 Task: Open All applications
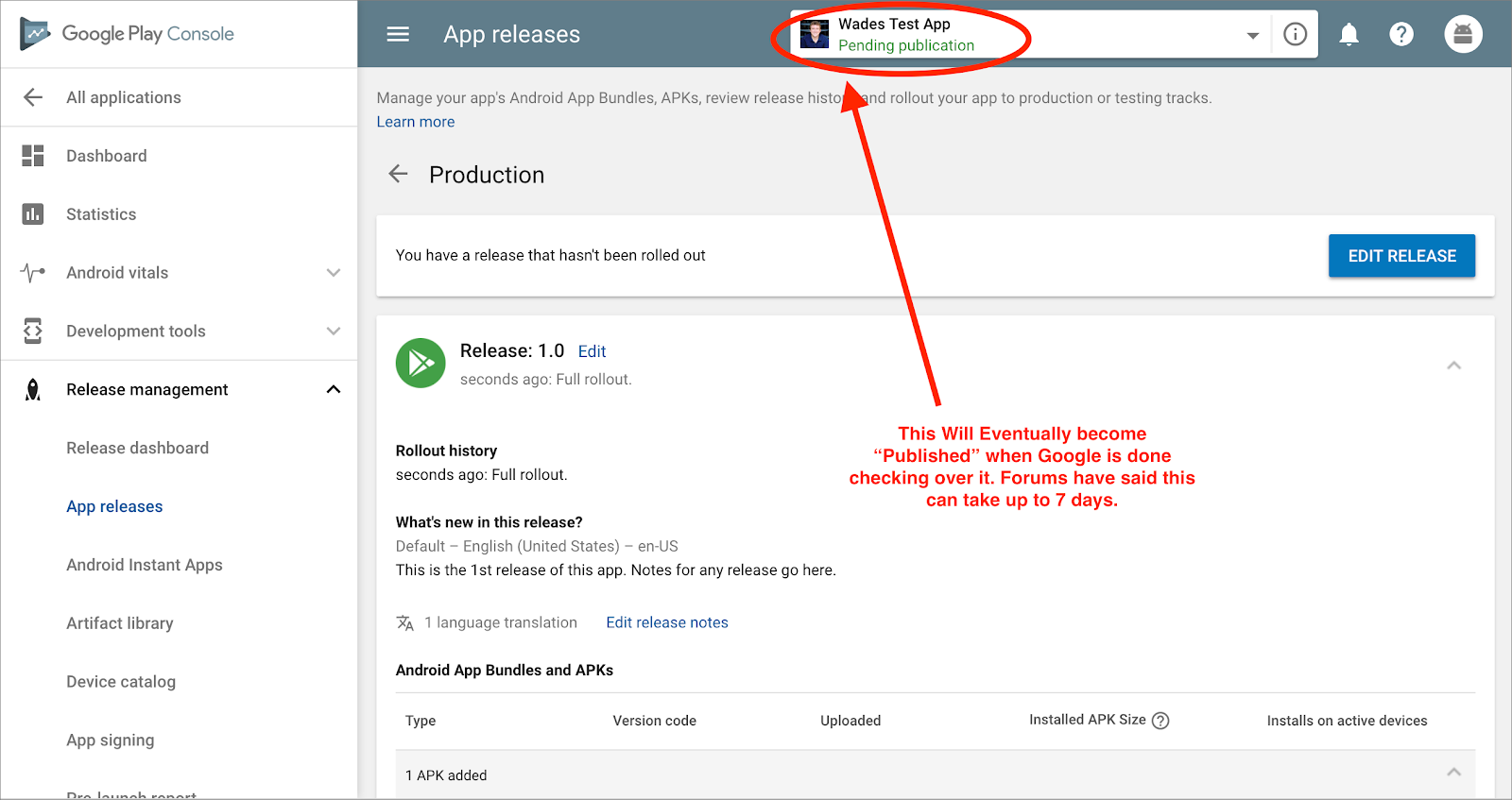(x=124, y=97)
